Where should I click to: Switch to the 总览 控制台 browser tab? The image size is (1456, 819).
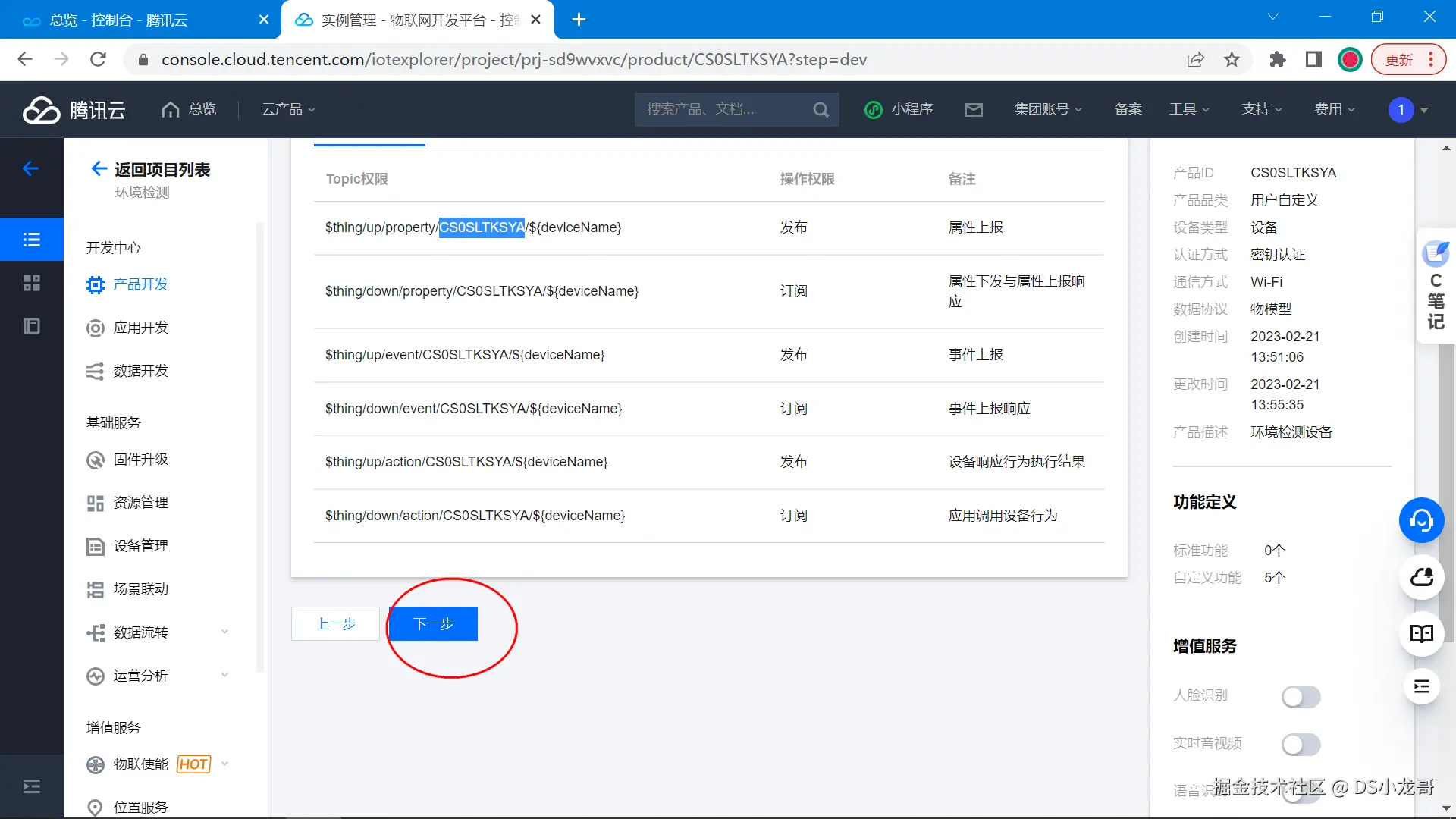(119, 20)
